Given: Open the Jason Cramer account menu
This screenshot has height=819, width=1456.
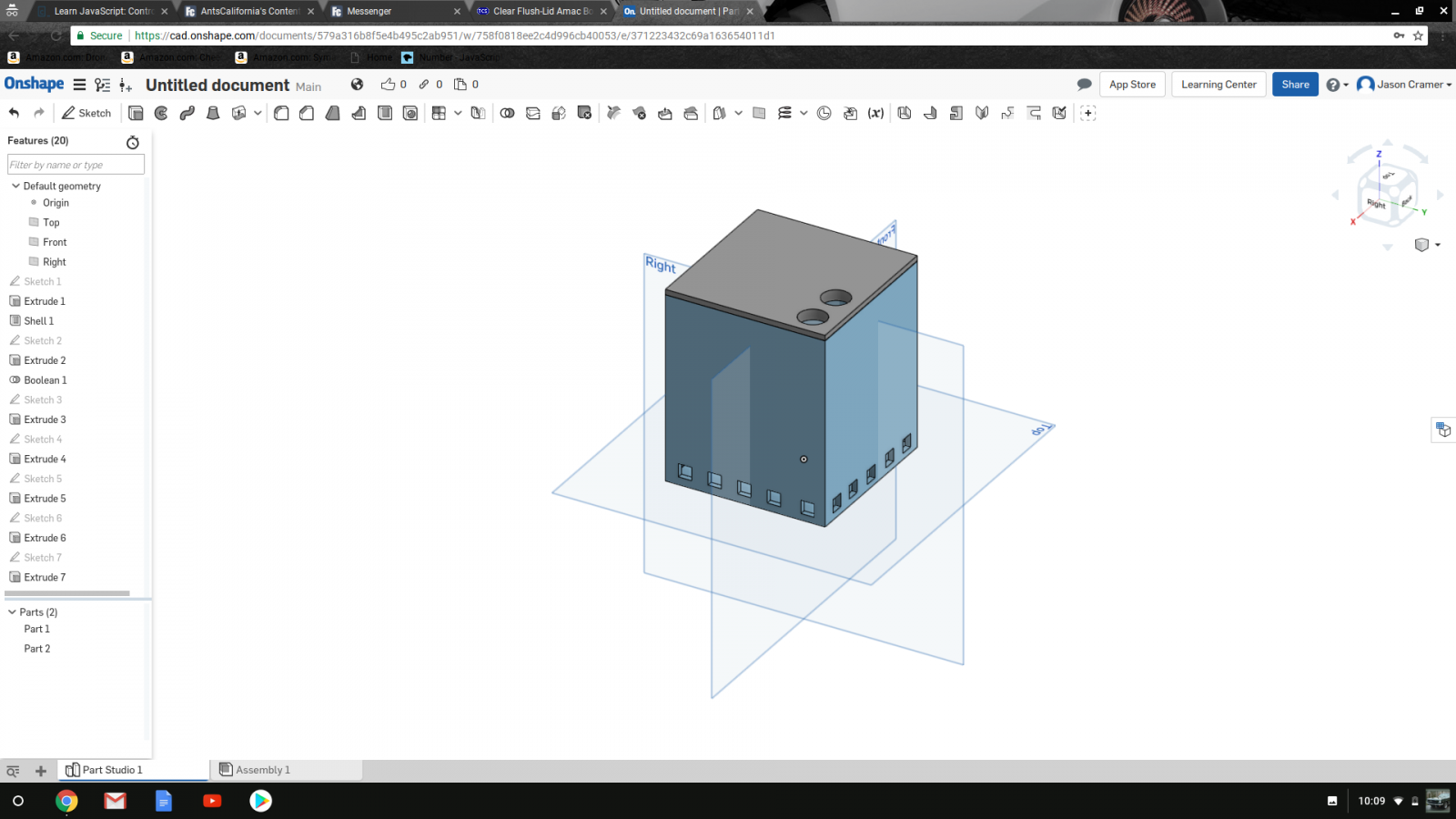Looking at the screenshot, I should tap(1404, 85).
